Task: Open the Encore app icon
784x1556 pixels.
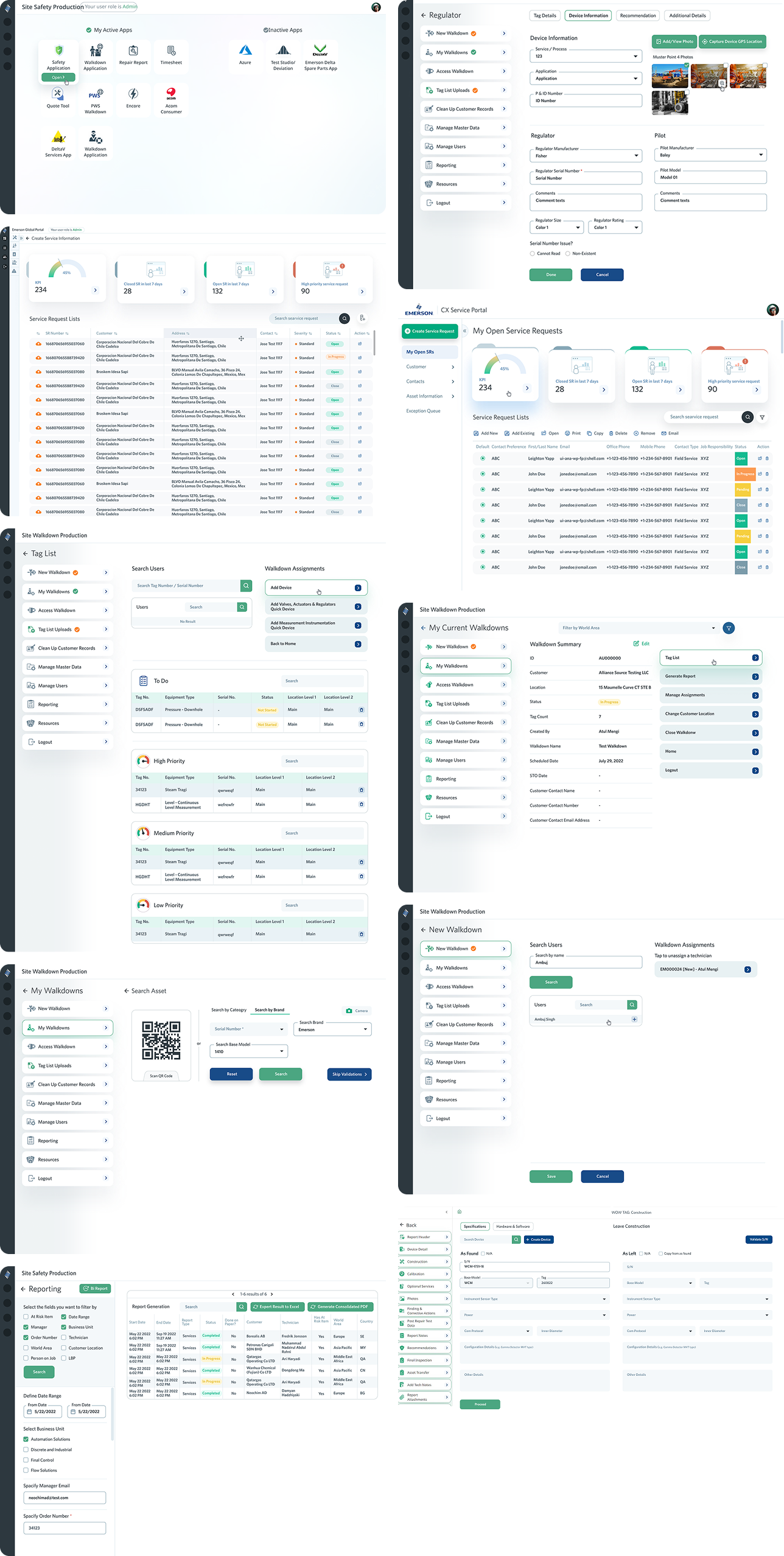Action: coord(133,94)
